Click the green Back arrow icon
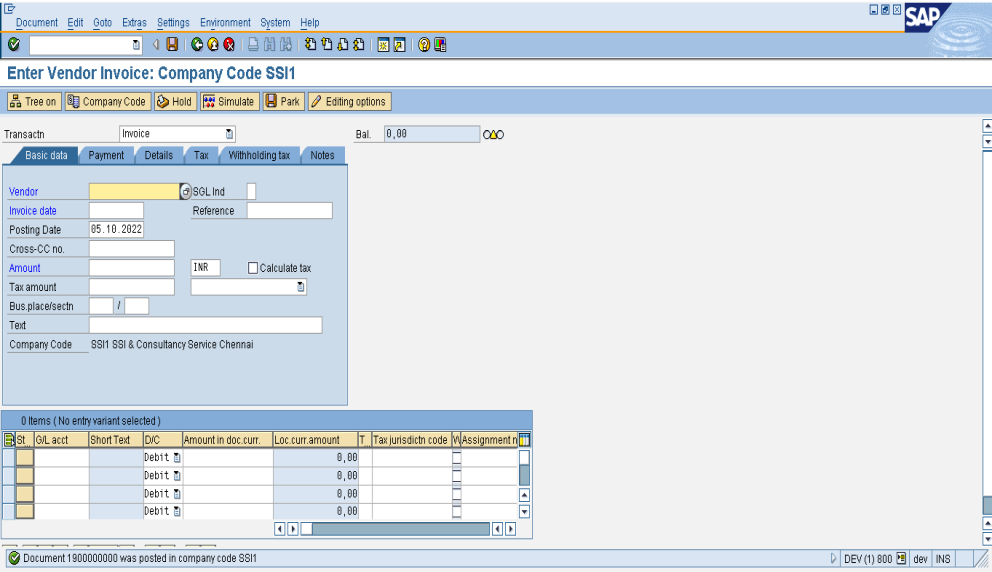Image resolution: width=992 pixels, height=572 pixels. [197, 45]
